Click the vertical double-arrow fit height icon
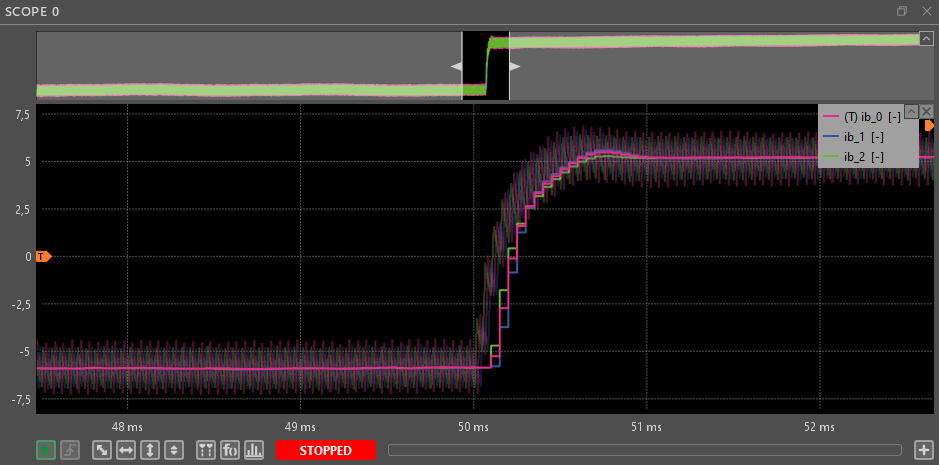Image resolution: width=939 pixels, height=465 pixels. pos(150,450)
